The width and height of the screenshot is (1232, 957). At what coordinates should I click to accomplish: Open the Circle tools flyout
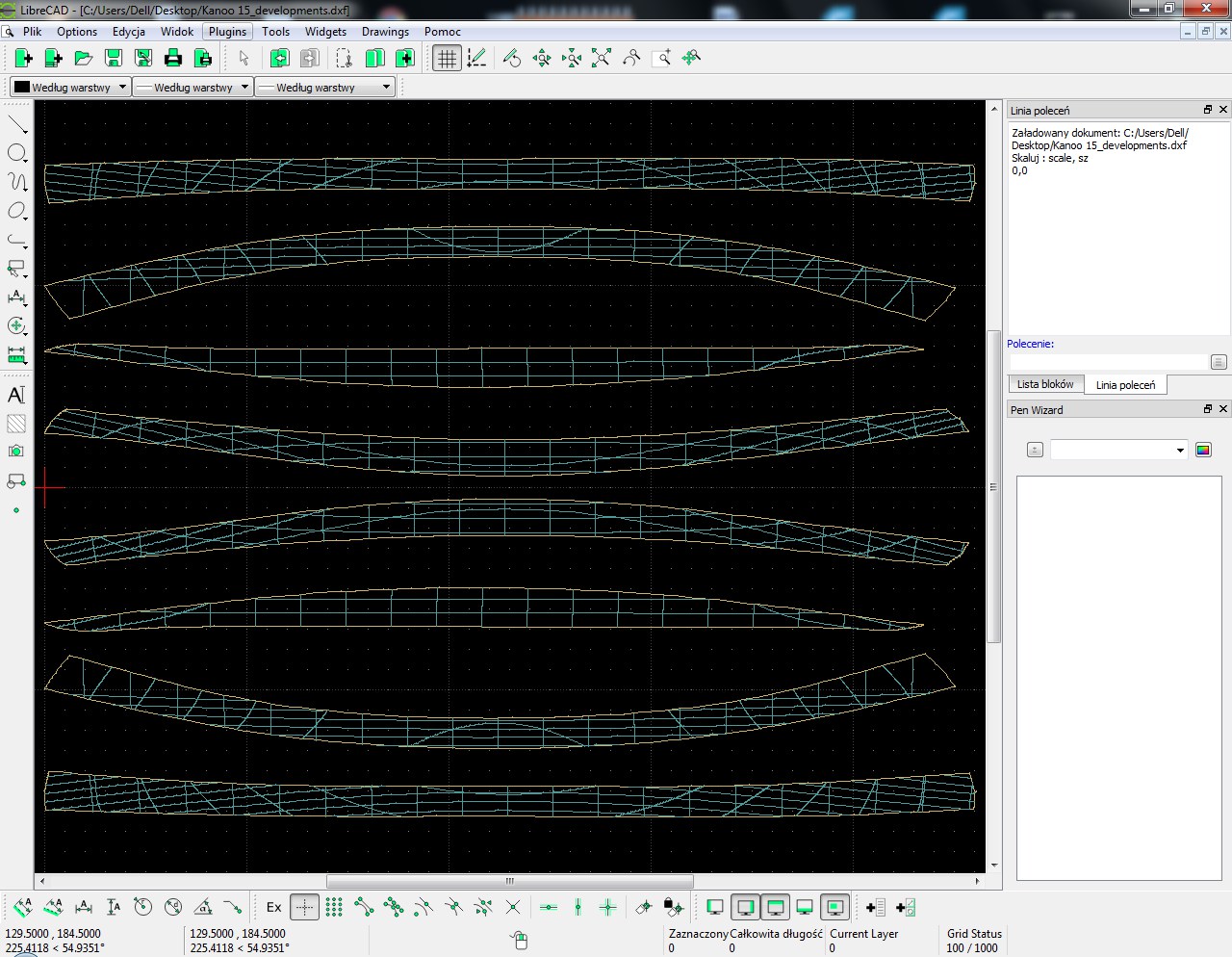17,153
